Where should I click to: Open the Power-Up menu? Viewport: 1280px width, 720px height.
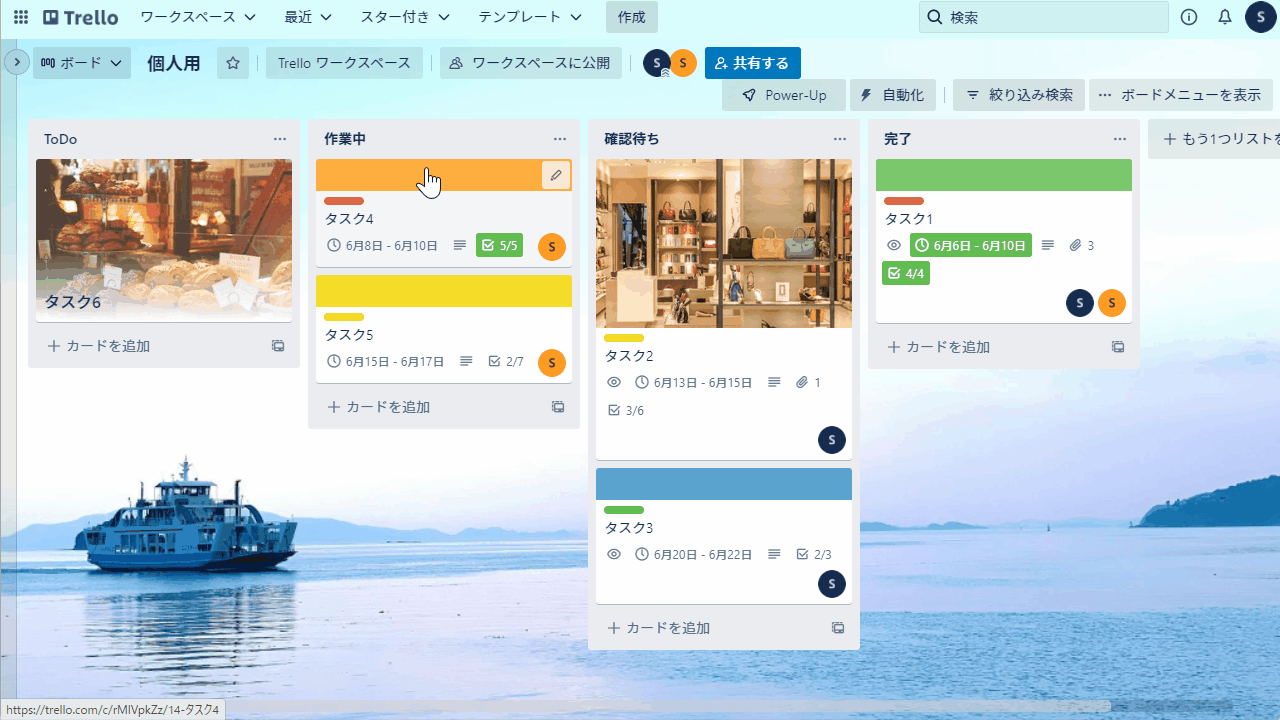pyautogui.click(x=784, y=95)
